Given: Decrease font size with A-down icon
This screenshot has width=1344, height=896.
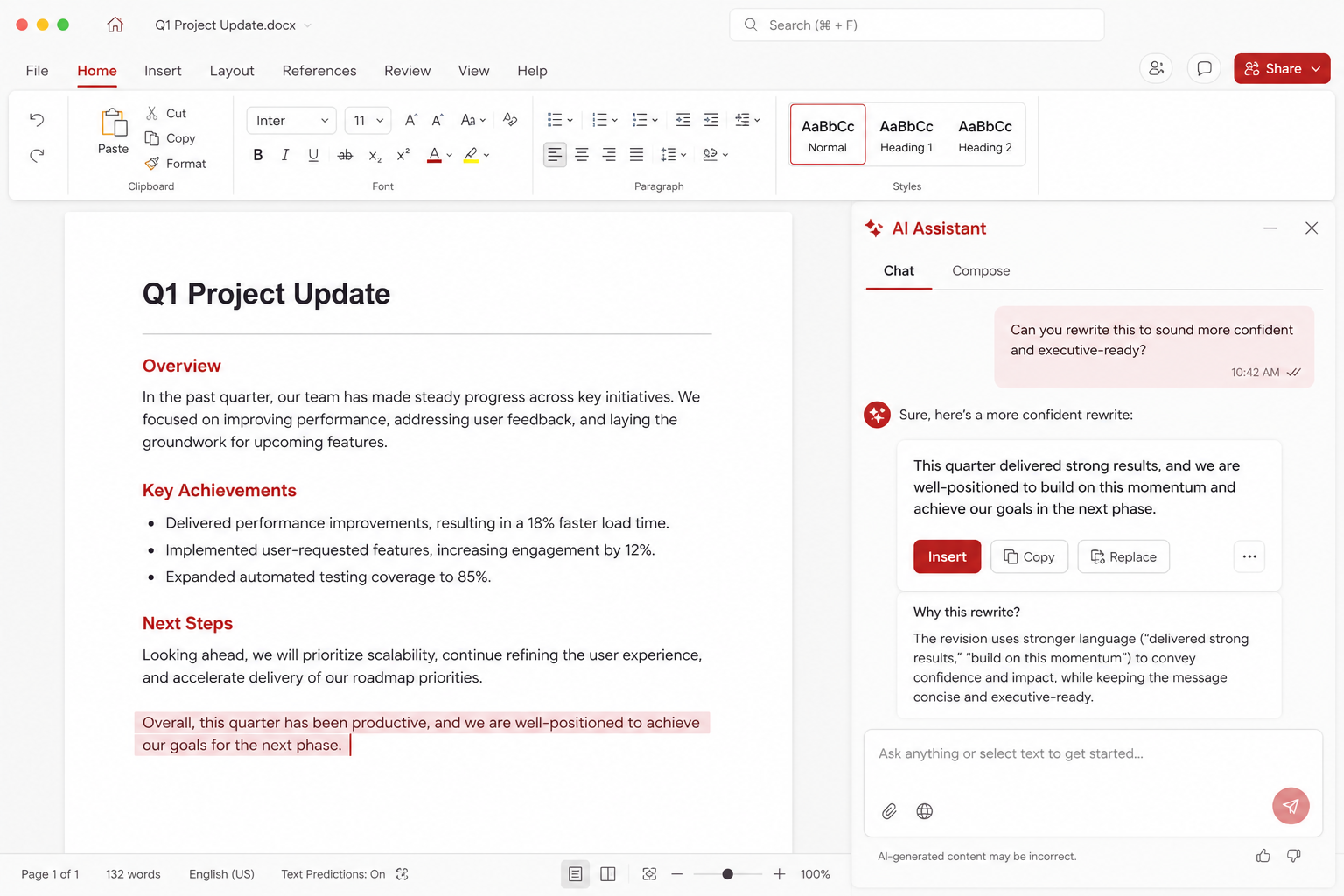Looking at the screenshot, I should tap(437, 120).
